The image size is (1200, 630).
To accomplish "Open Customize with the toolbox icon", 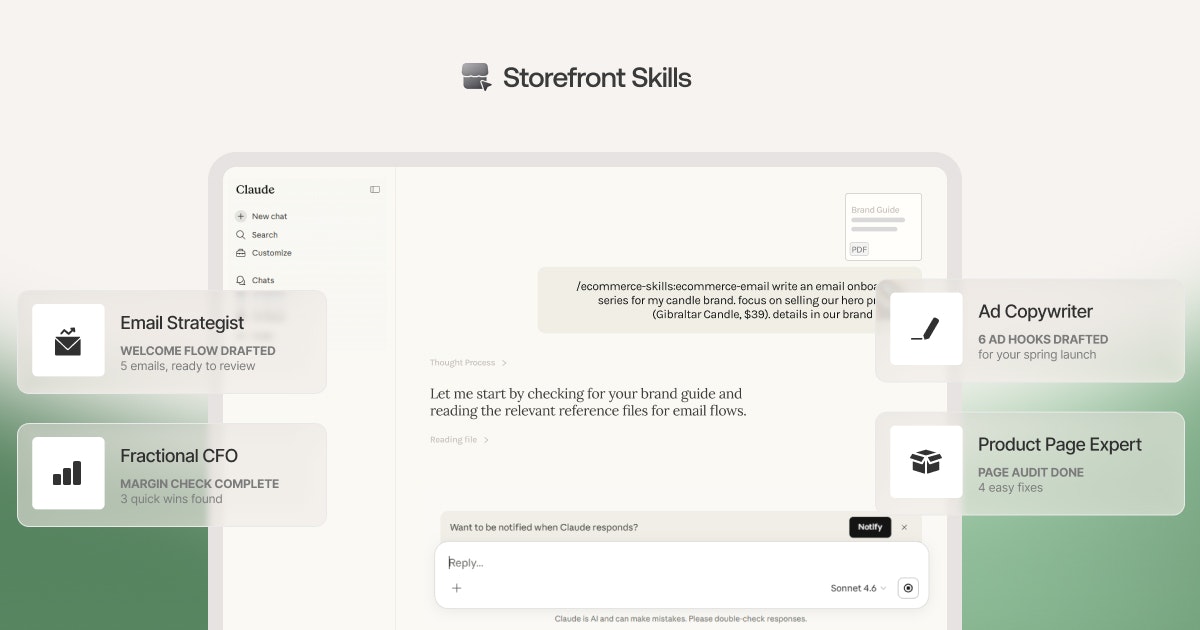I will (266, 253).
